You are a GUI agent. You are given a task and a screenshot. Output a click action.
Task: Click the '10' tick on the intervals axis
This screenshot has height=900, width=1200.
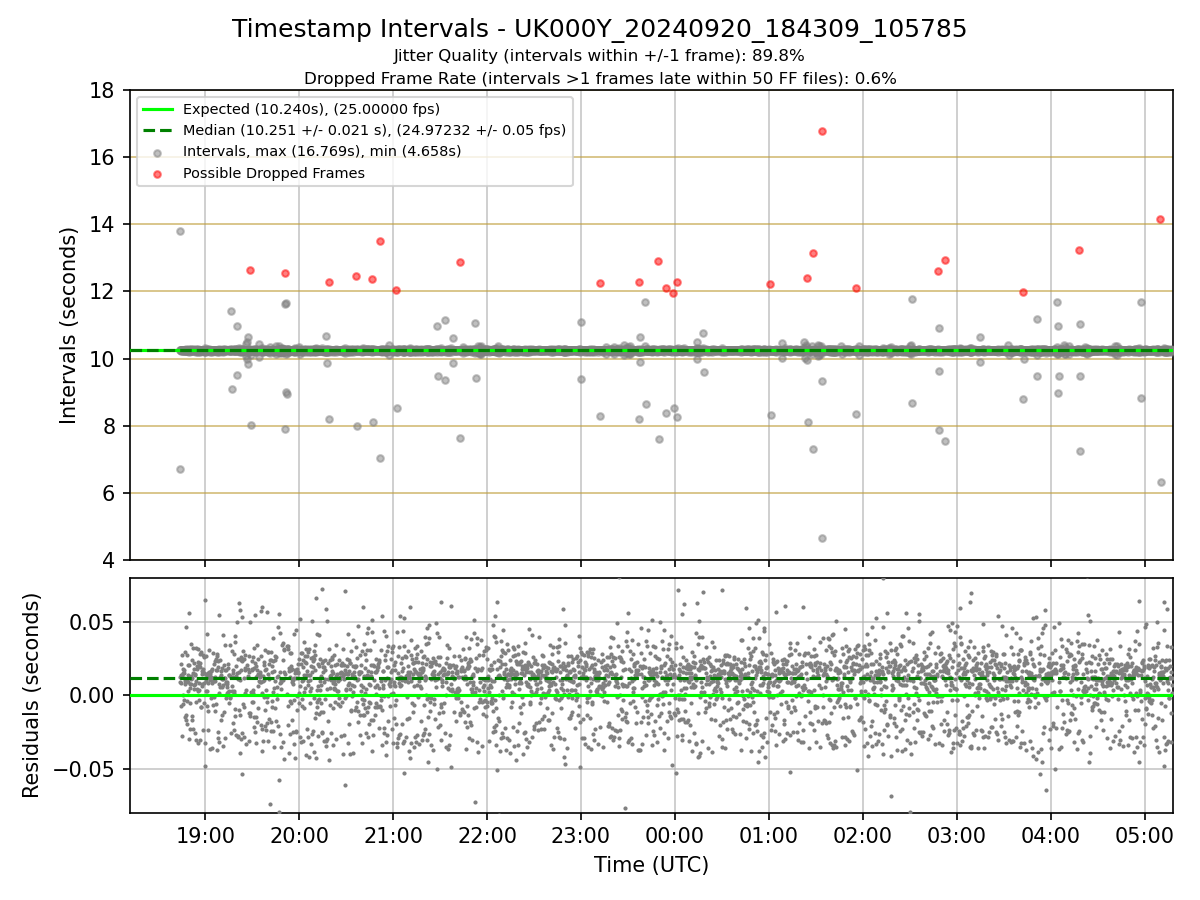click(x=101, y=359)
